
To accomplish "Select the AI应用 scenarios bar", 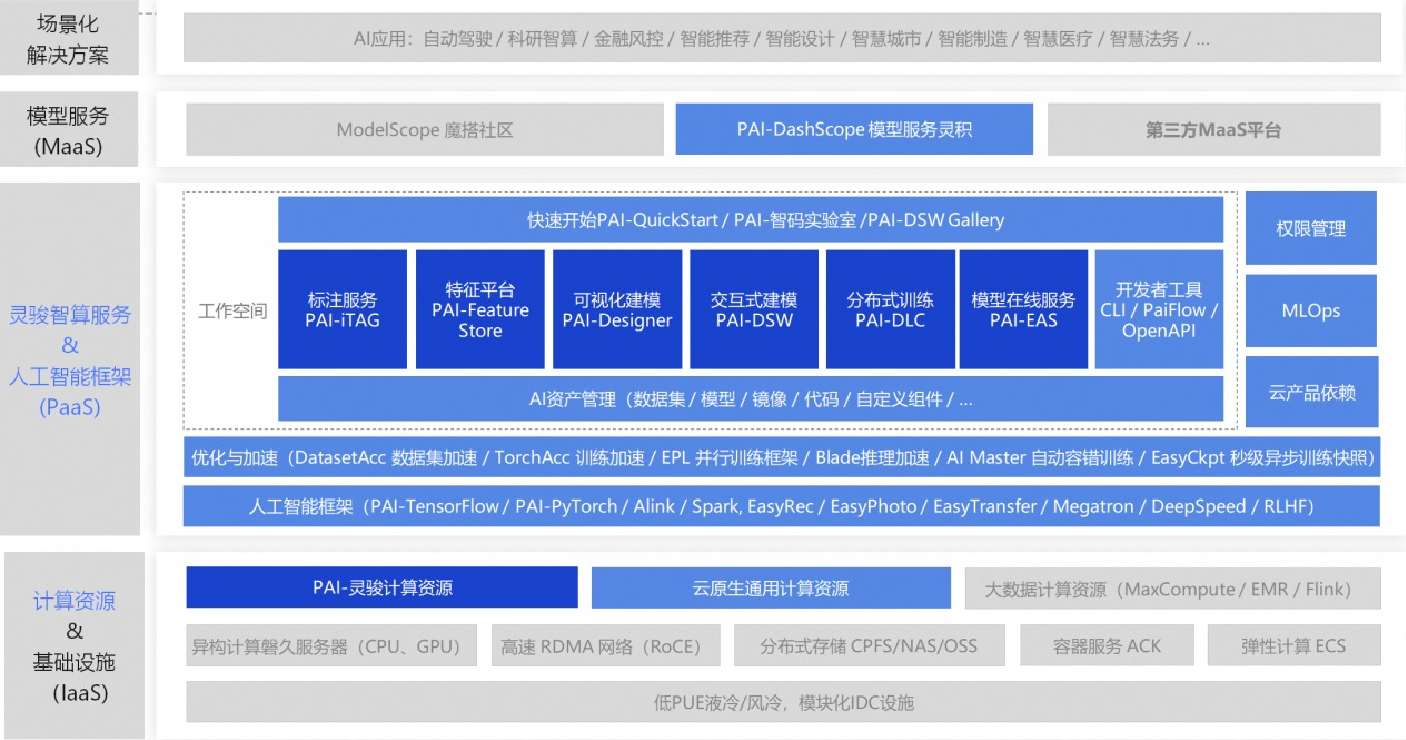I will point(782,39).
